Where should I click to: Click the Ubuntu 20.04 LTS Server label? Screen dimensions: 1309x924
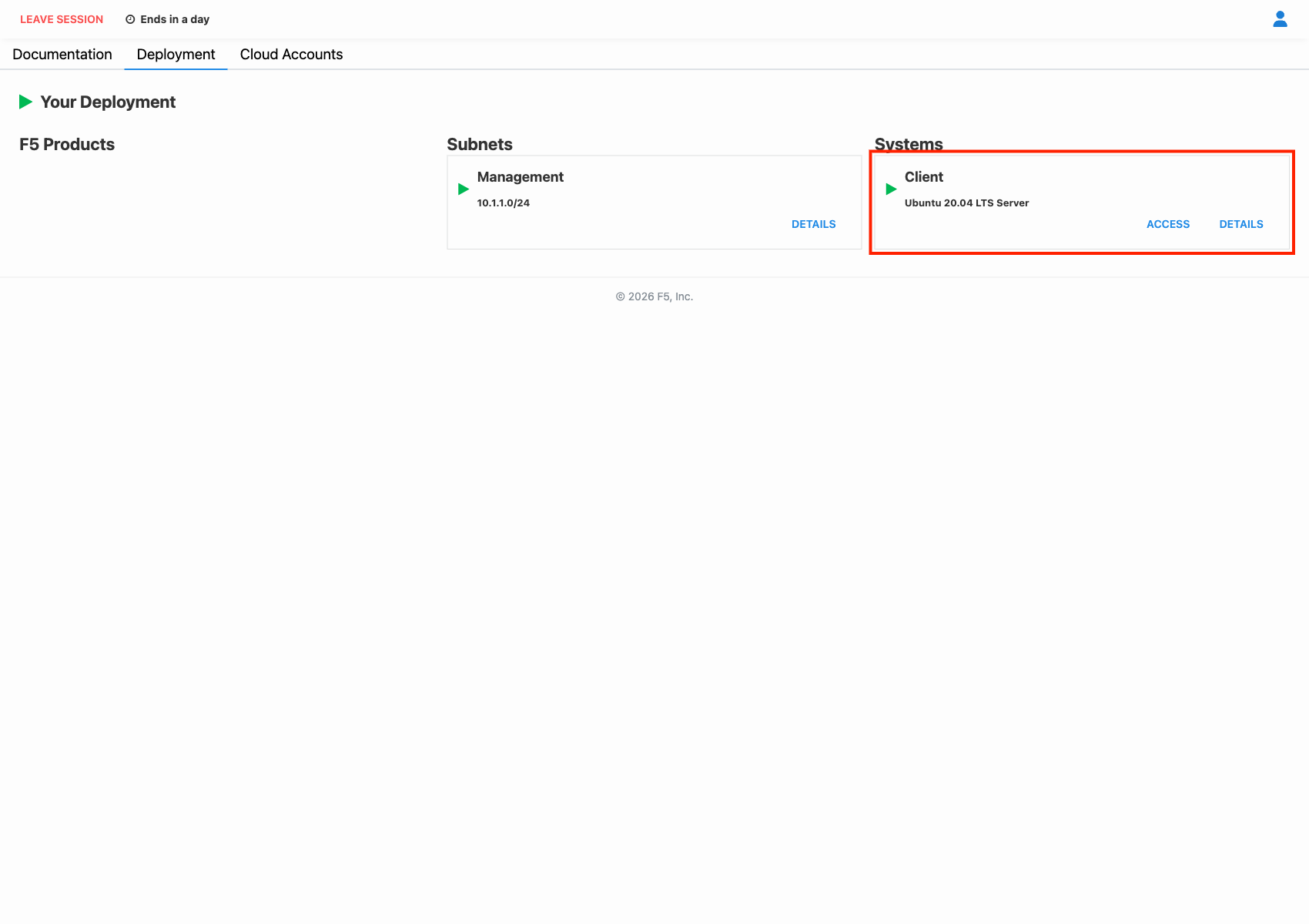[966, 203]
